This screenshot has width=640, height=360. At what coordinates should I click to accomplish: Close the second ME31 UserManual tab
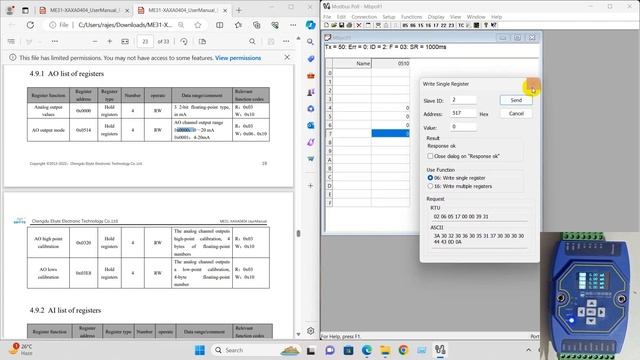225,10
